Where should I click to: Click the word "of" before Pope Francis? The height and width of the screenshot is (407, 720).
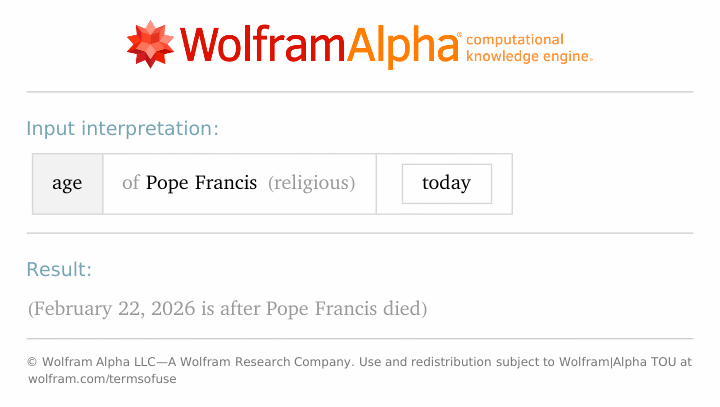(x=130, y=183)
